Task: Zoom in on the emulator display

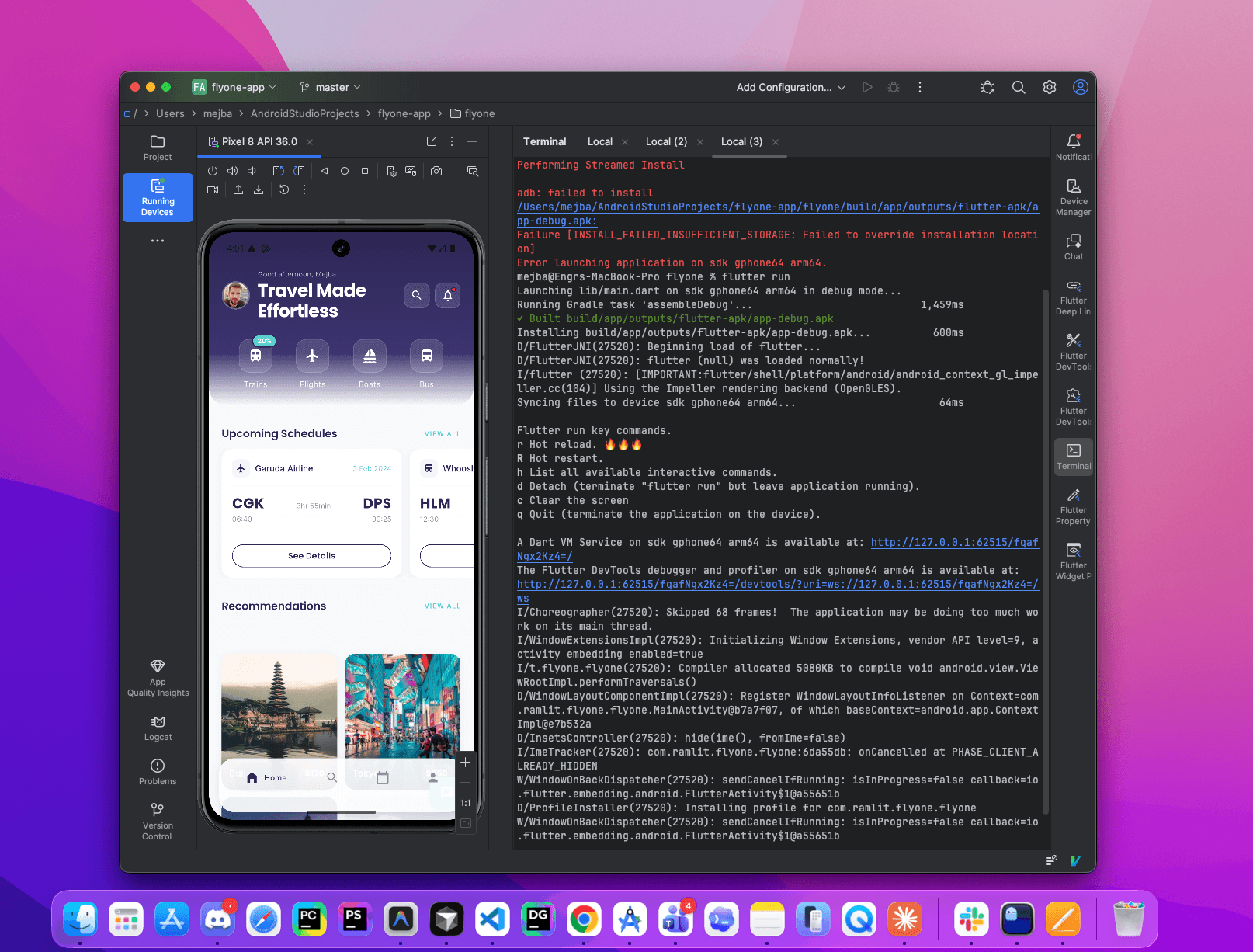Action: click(x=466, y=763)
